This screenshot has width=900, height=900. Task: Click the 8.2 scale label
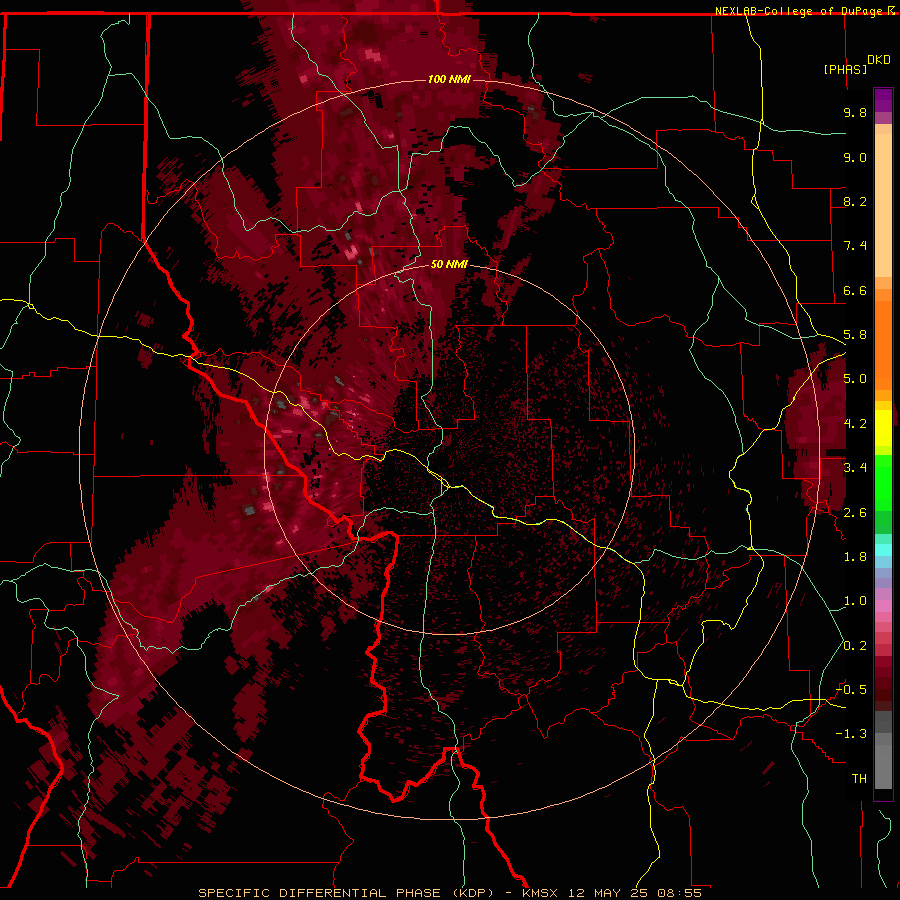point(855,201)
